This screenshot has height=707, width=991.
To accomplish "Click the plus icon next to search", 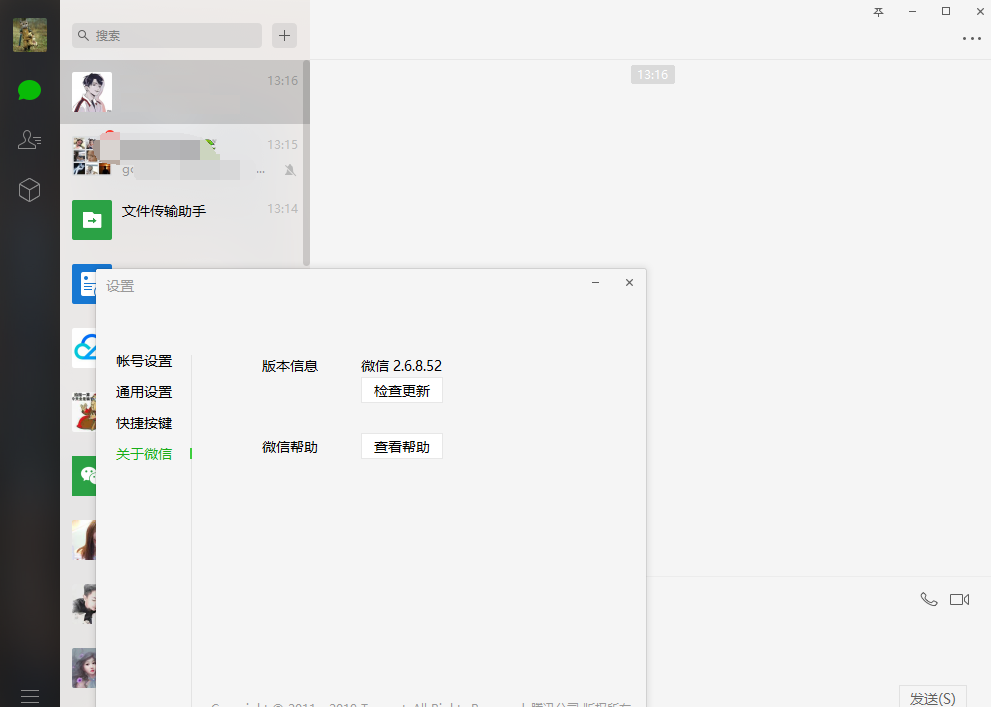I will coord(284,35).
